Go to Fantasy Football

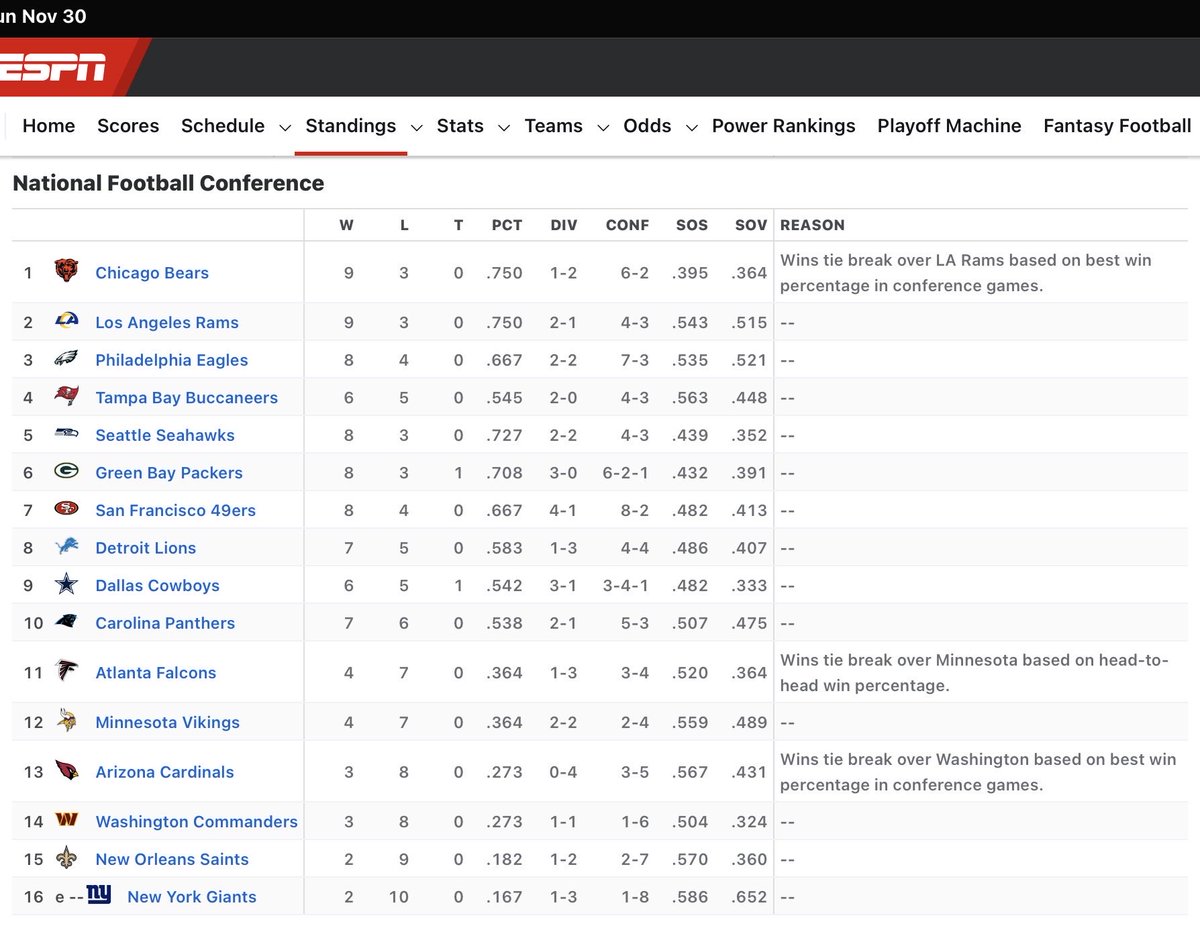(x=1117, y=126)
